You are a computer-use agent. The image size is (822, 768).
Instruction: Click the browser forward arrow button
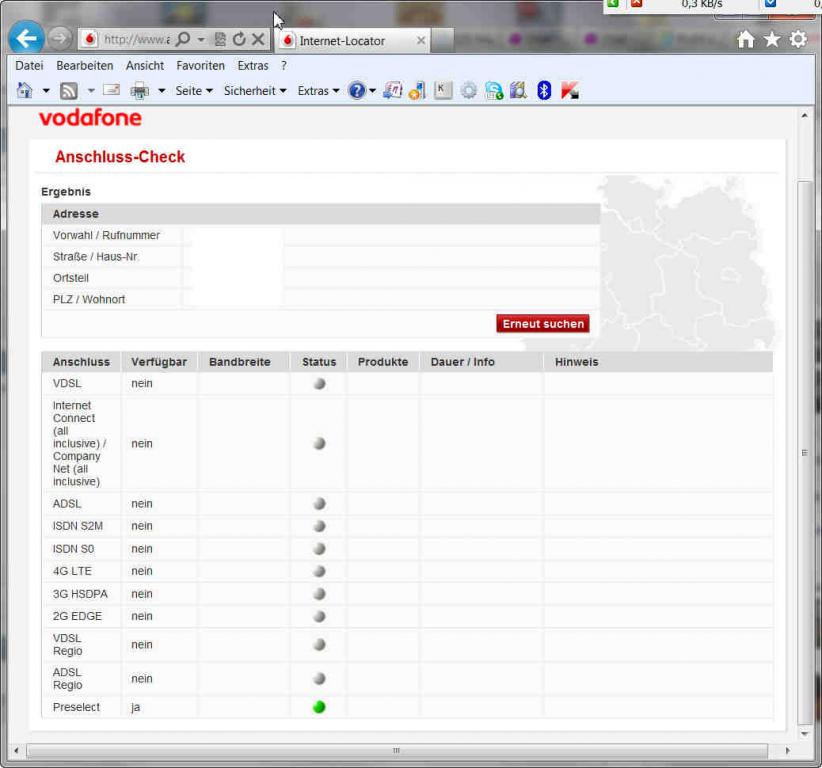(x=59, y=38)
